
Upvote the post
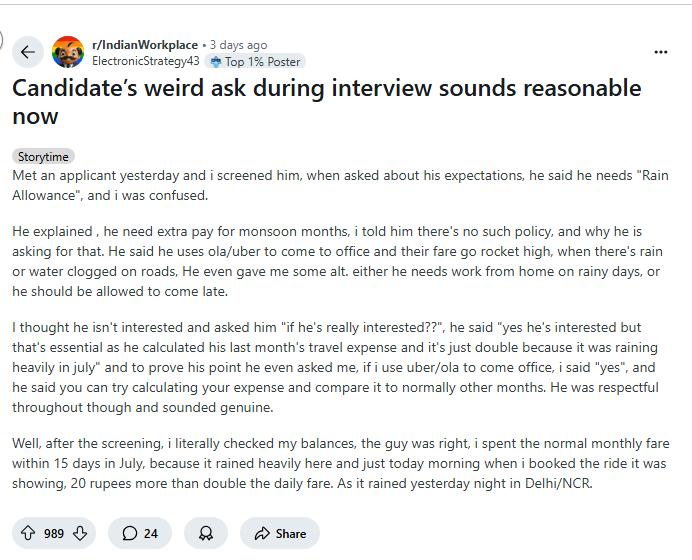(x=28, y=533)
